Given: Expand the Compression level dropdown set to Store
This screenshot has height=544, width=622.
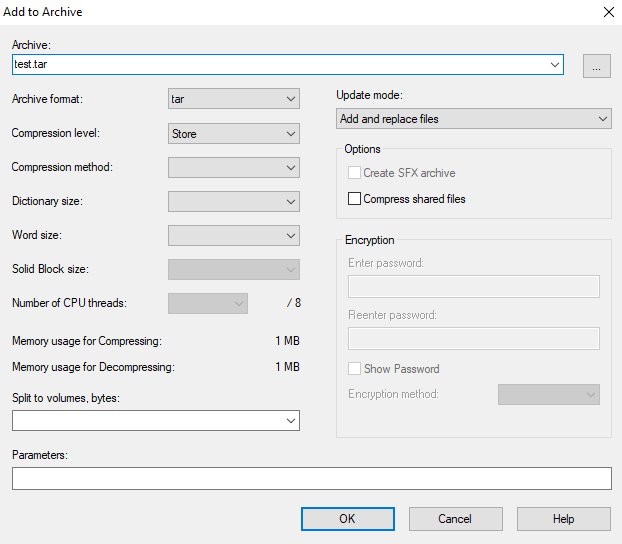Looking at the screenshot, I should 234,133.
